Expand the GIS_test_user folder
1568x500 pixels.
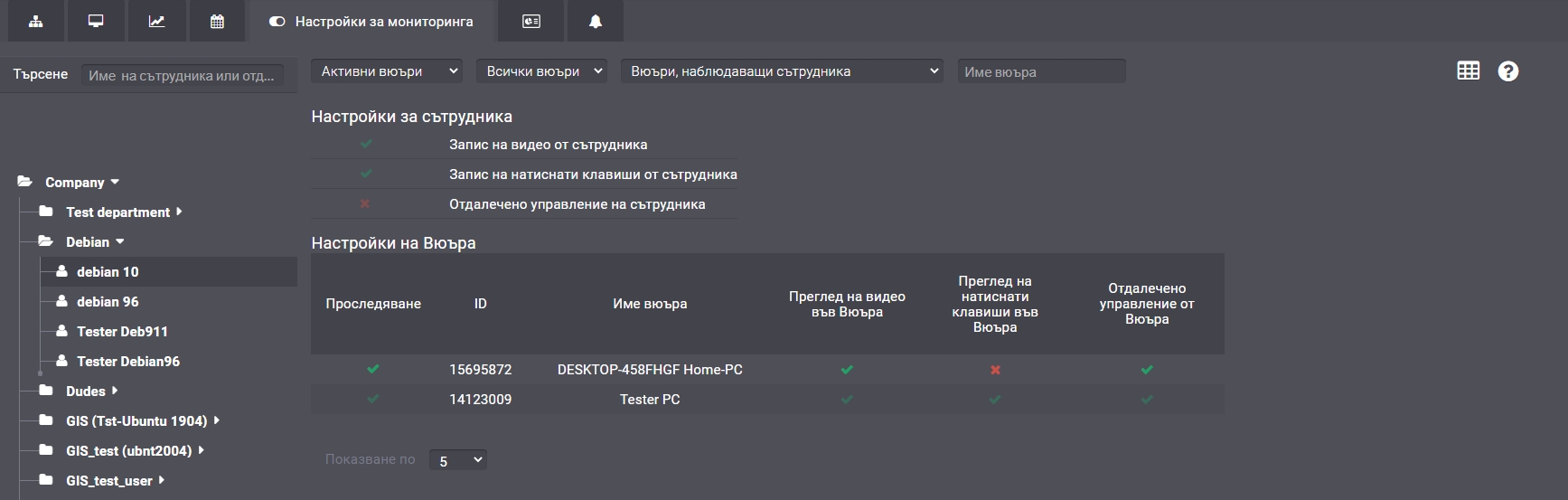(x=161, y=480)
